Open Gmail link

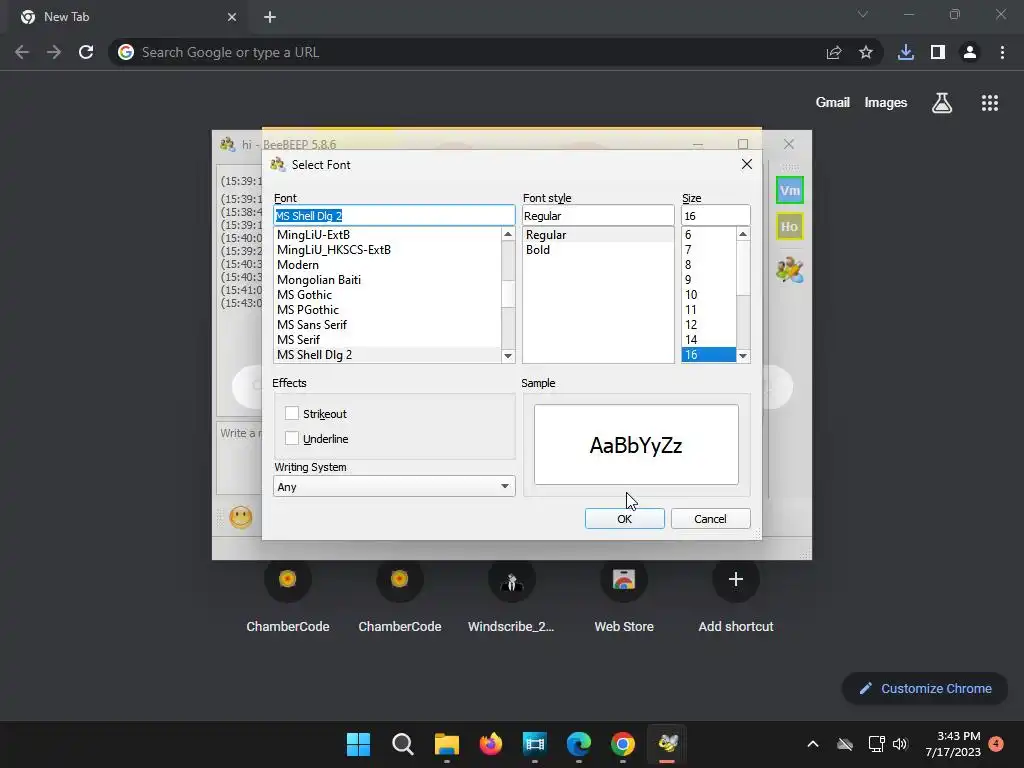tap(833, 103)
